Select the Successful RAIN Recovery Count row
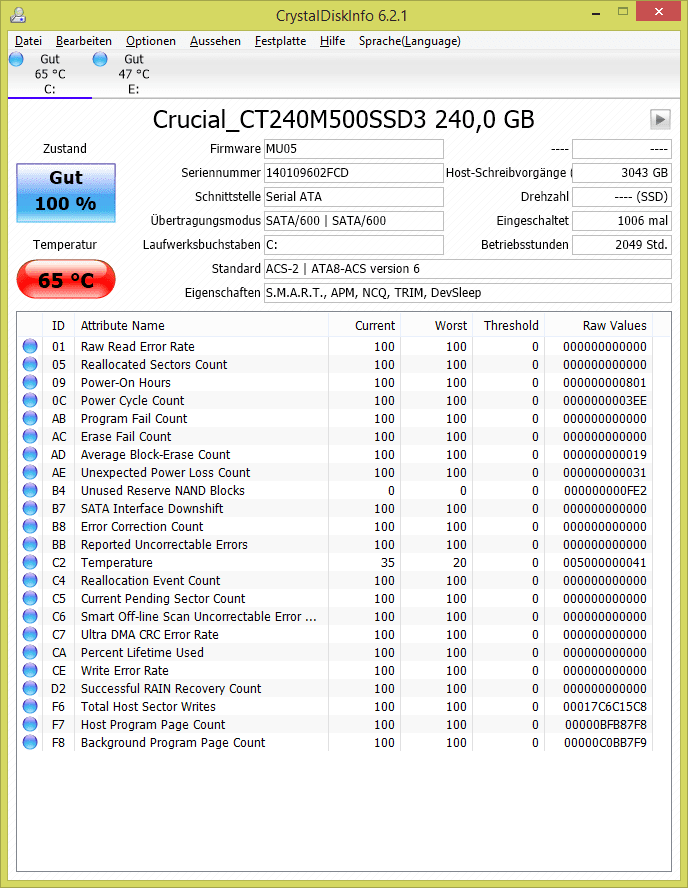Screen dimensions: 688x888 337,689
